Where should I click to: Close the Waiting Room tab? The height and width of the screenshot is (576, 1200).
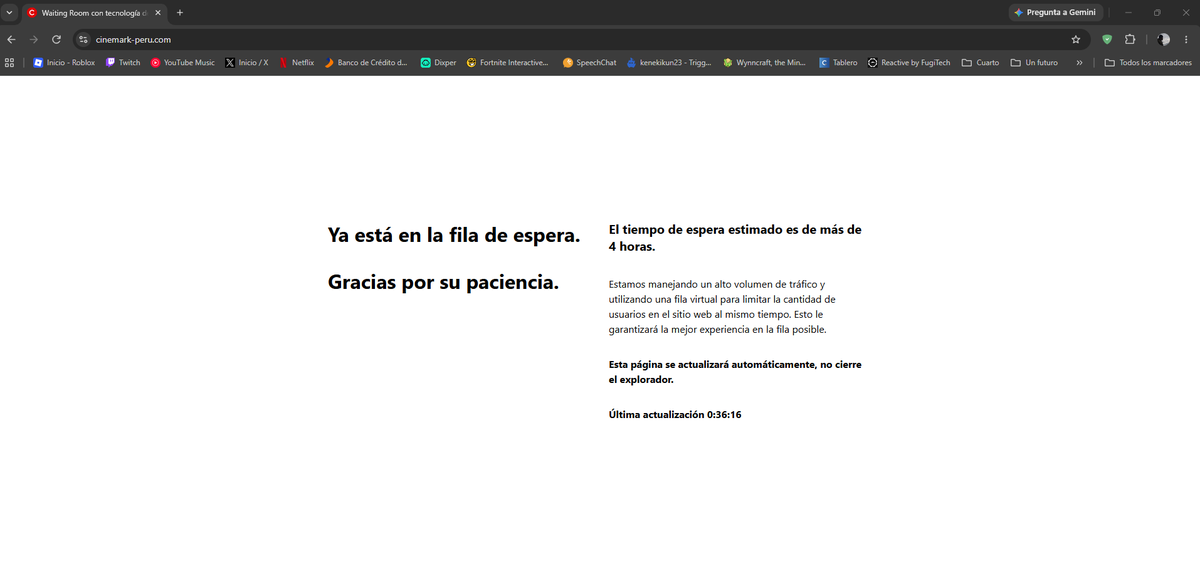(158, 13)
